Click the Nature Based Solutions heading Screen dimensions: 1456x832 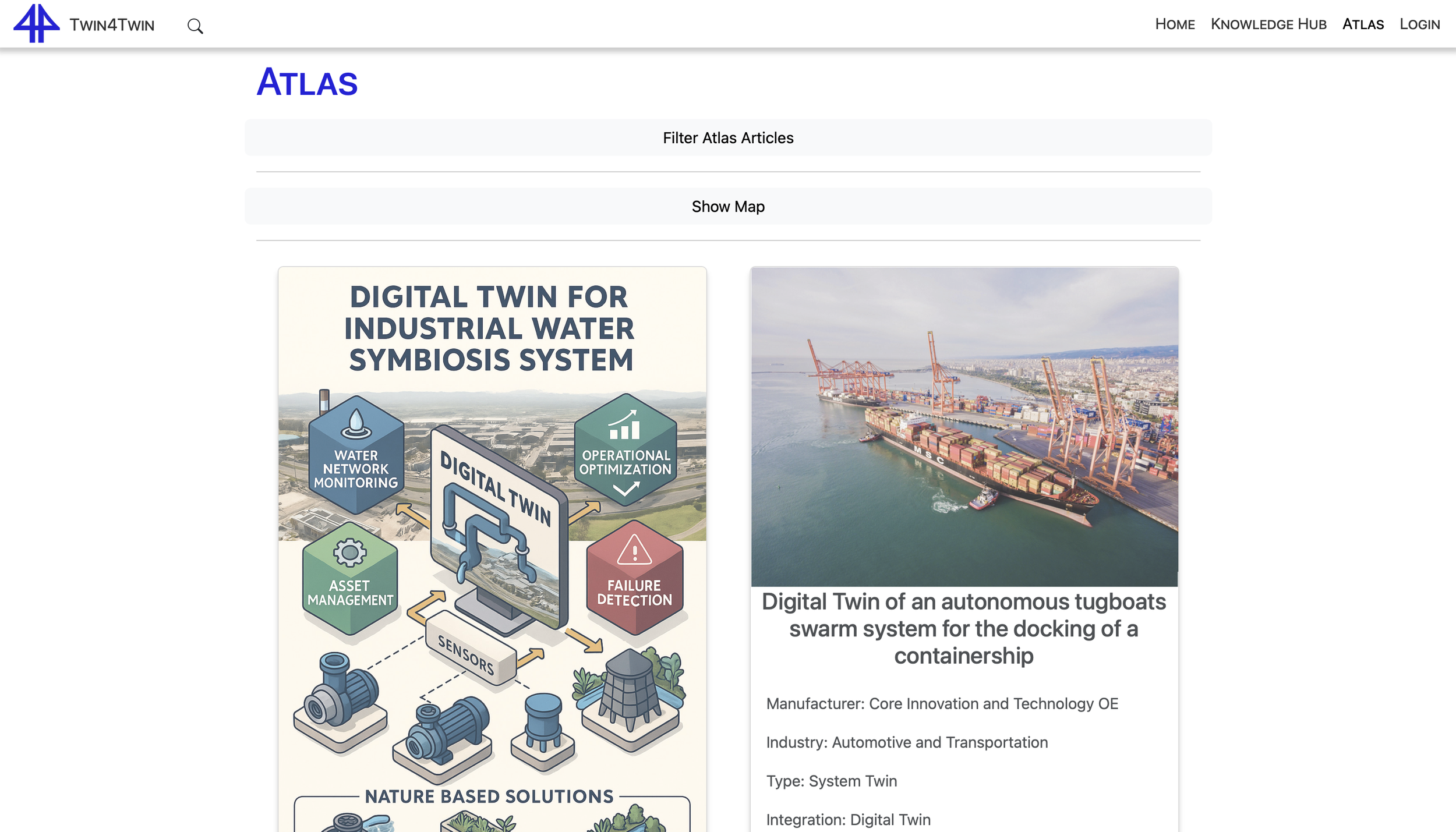[489, 796]
